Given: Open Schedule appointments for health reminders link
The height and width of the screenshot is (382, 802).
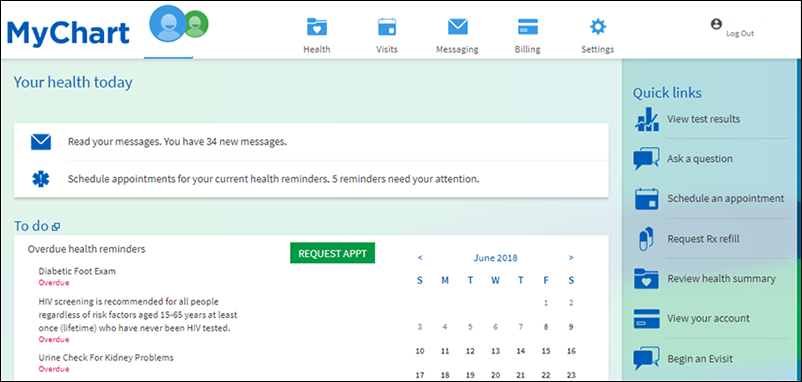Looking at the screenshot, I should click(274, 179).
